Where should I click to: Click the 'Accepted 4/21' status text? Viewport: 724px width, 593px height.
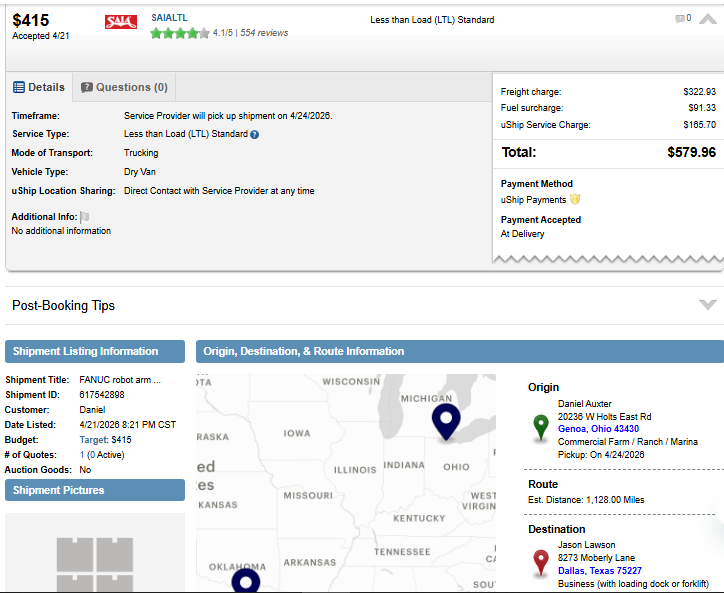[41, 36]
